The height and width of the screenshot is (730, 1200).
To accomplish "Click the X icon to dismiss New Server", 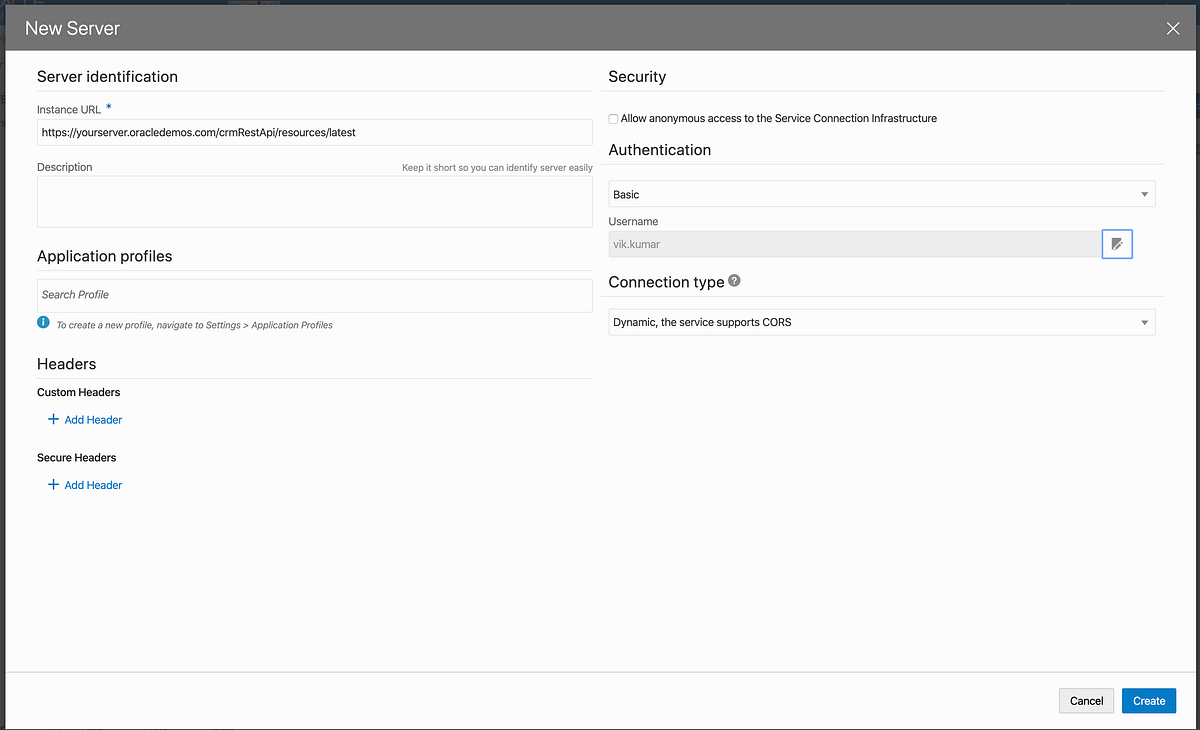I will (x=1172, y=28).
